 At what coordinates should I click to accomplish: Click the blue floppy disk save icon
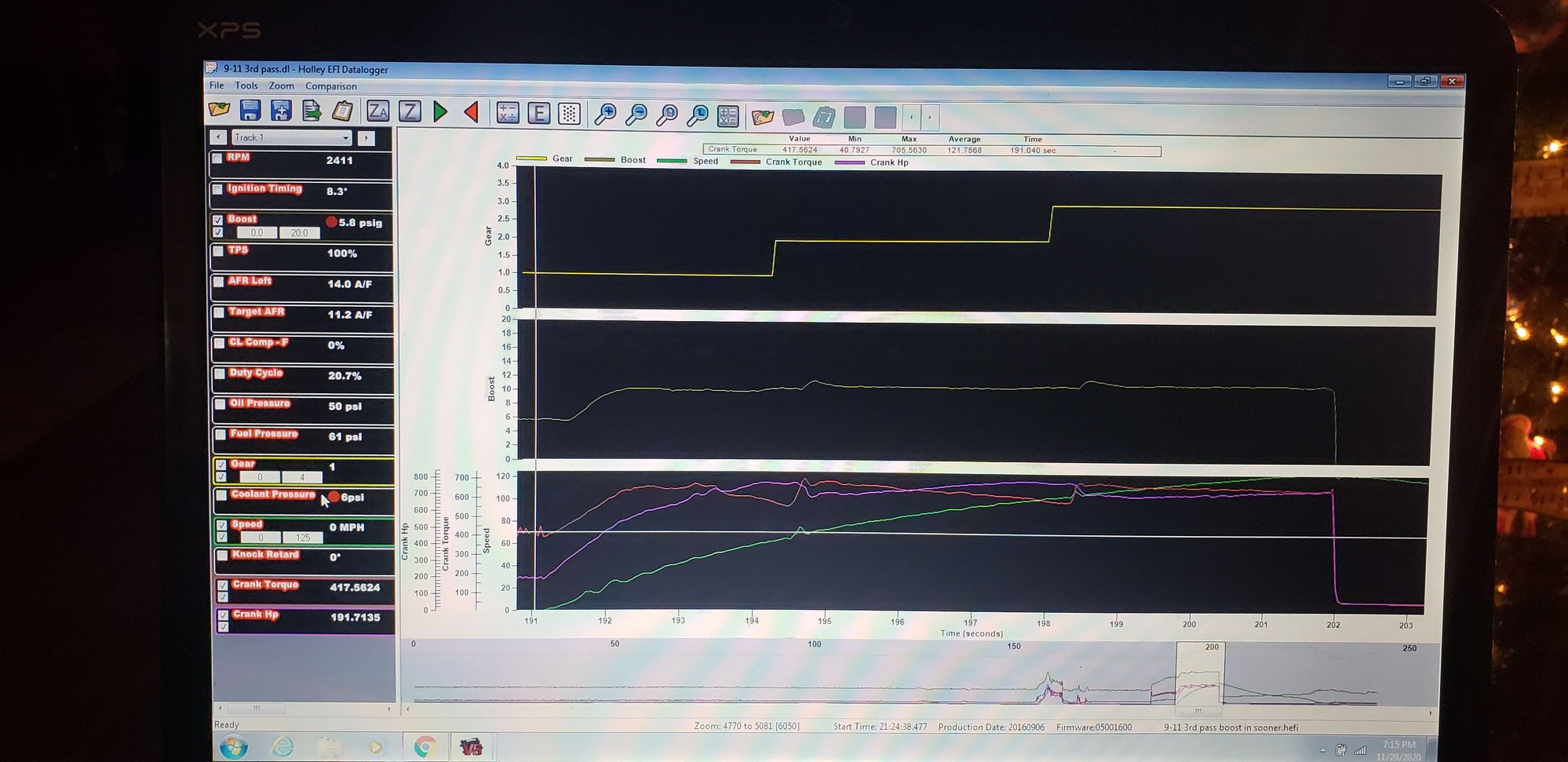[x=250, y=111]
